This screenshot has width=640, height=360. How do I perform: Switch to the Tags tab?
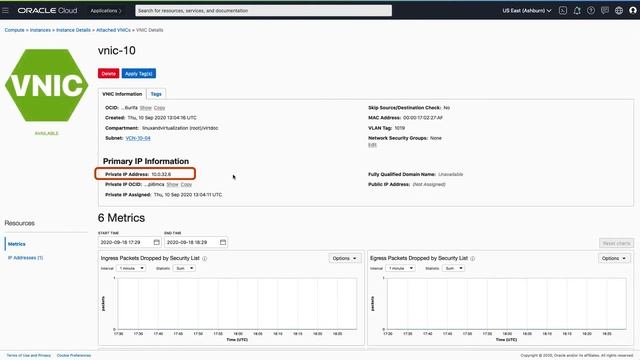pyautogui.click(x=156, y=94)
